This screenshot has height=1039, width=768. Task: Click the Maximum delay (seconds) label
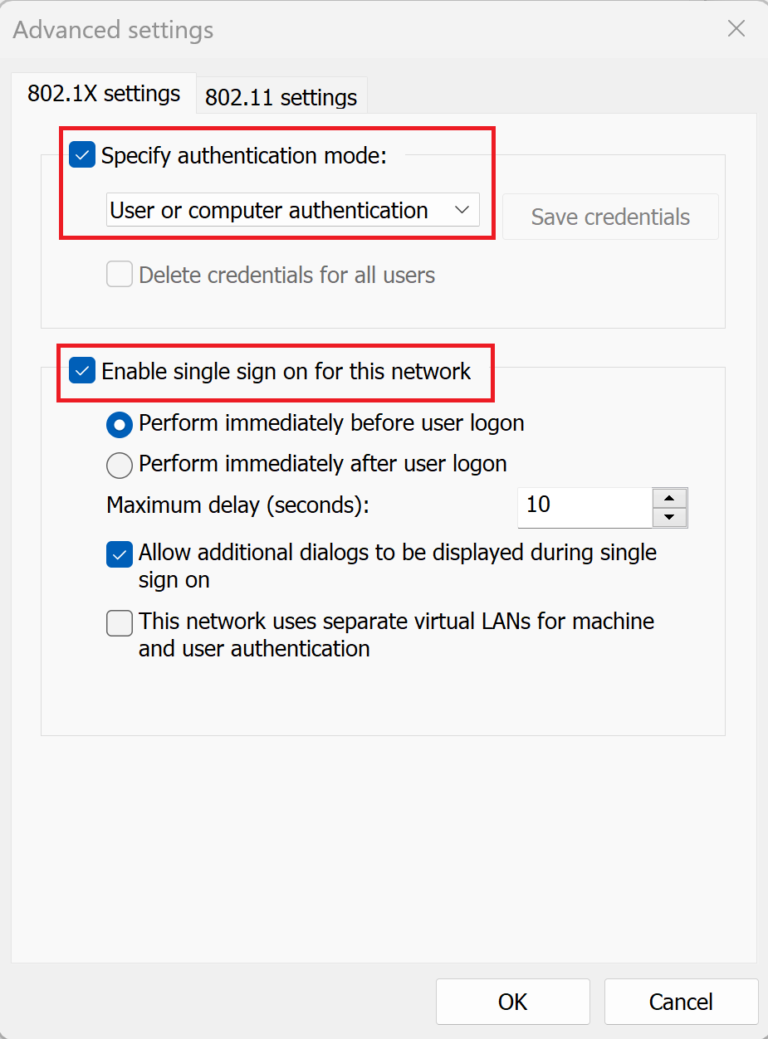[238, 505]
